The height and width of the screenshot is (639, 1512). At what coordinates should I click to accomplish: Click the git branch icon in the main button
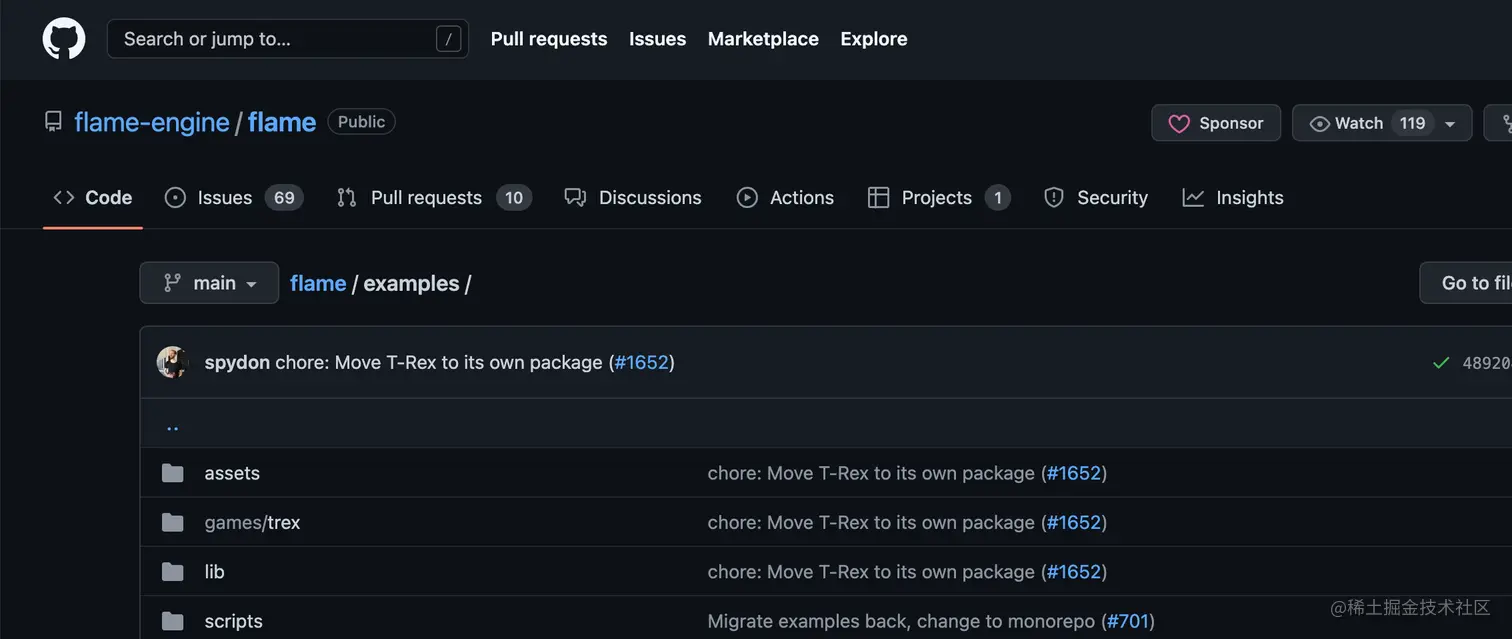click(172, 283)
